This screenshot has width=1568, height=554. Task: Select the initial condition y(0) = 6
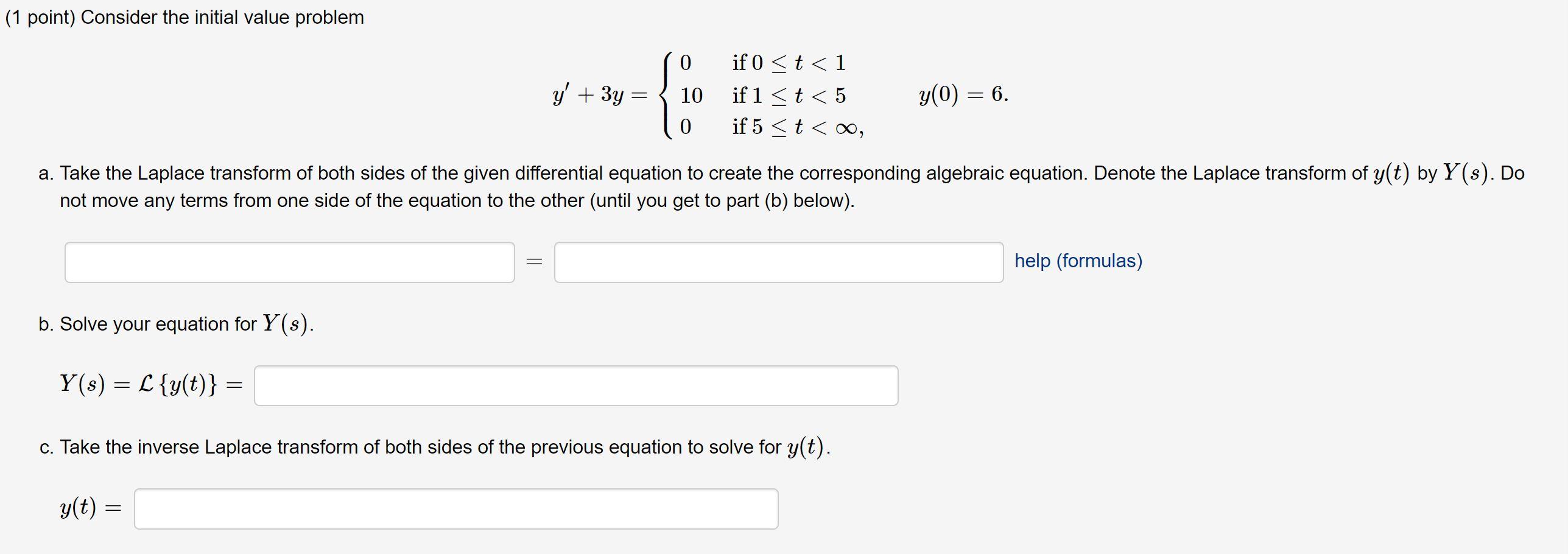pyautogui.click(x=963, y=94)
